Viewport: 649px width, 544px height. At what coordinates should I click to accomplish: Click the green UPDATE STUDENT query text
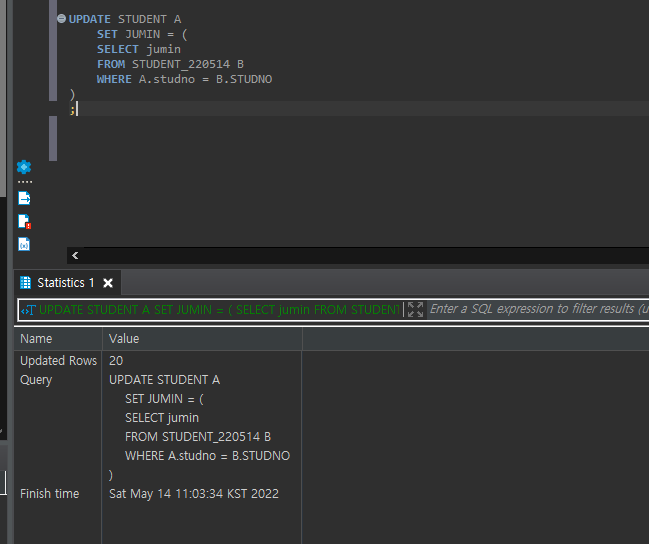pyautogui.click(x=219, y=310)
